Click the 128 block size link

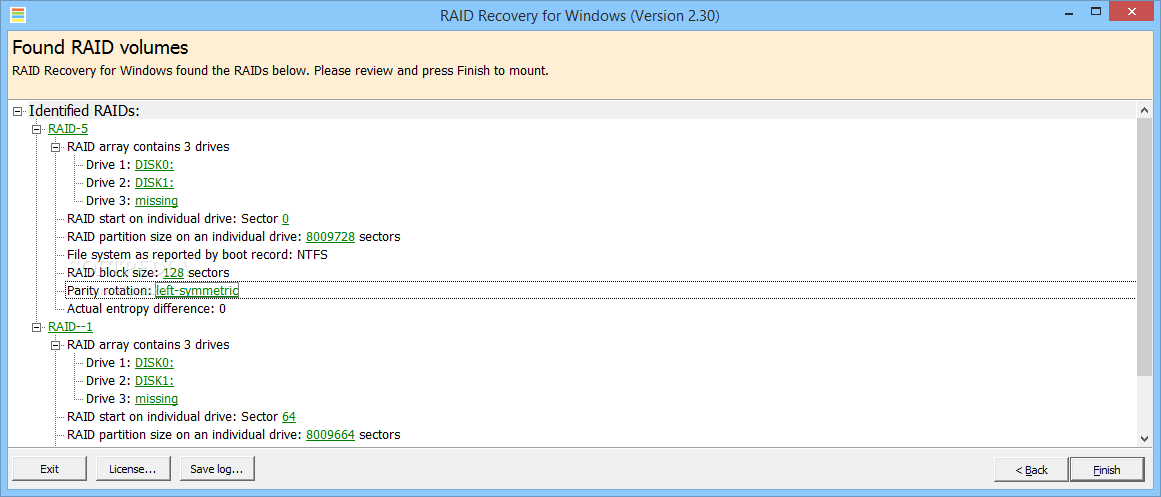coord(173,273)
